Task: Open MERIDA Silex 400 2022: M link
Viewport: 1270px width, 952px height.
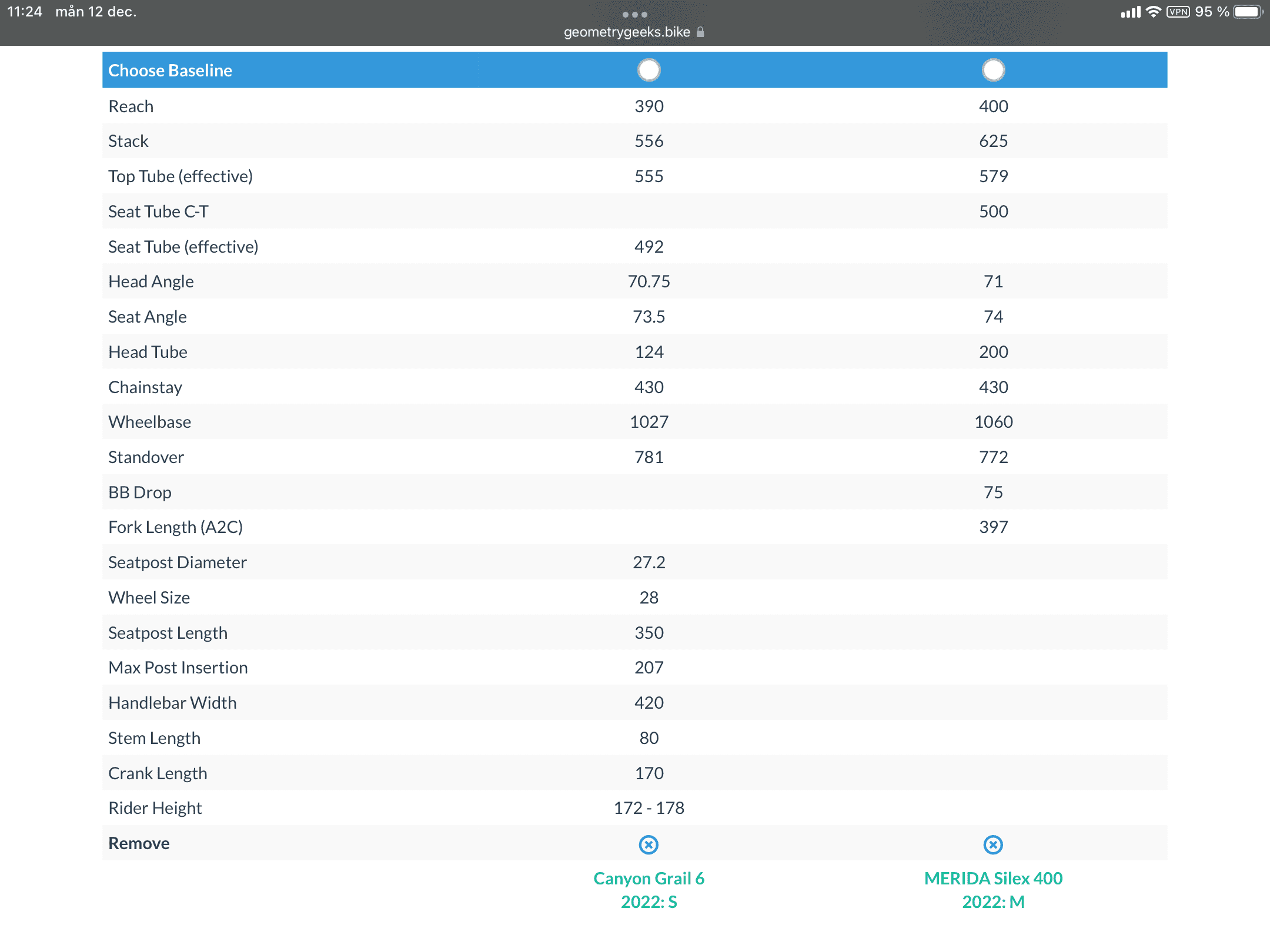Action: click(x=993, y=890)
